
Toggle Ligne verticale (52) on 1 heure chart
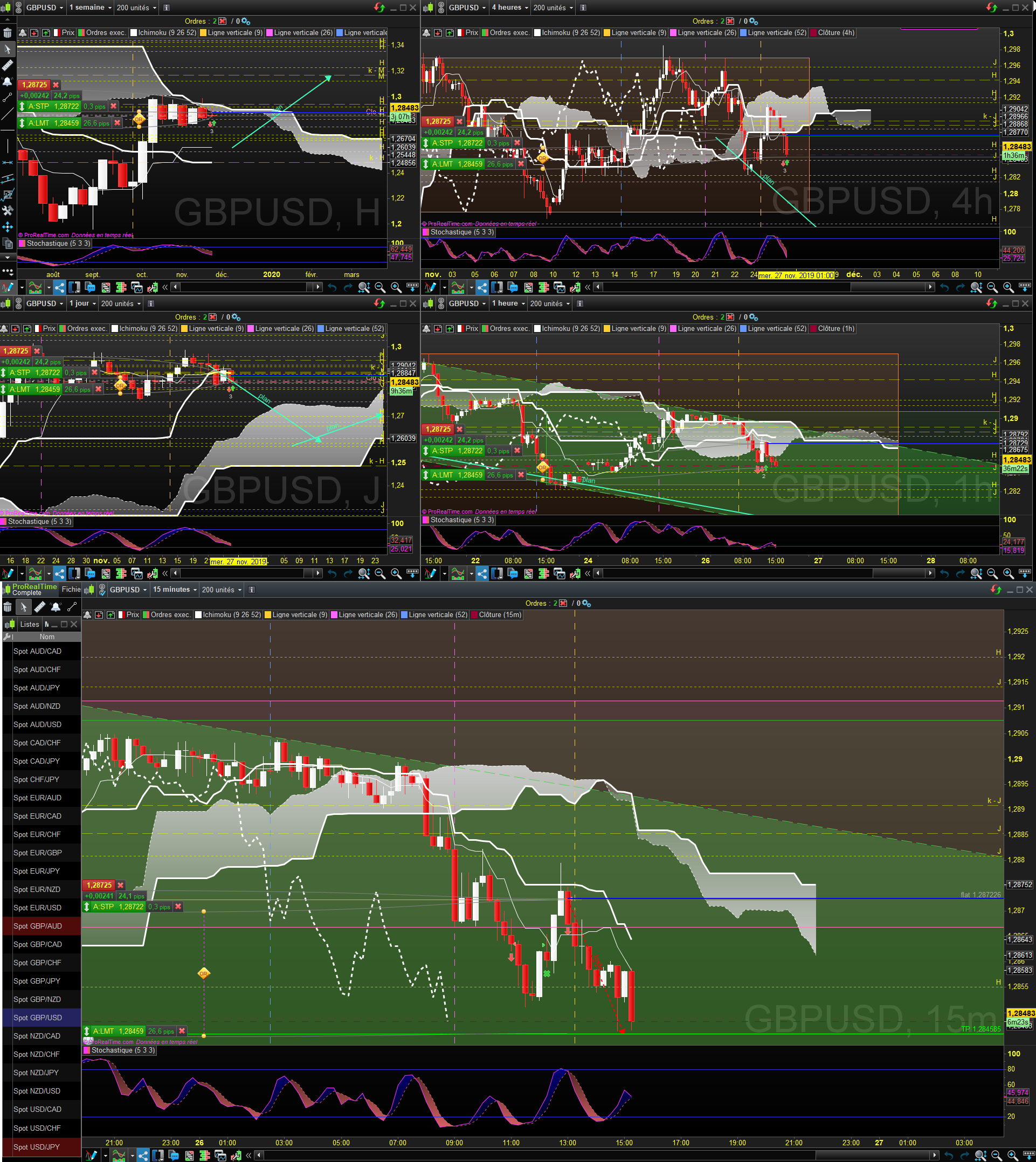pos(773,328)
